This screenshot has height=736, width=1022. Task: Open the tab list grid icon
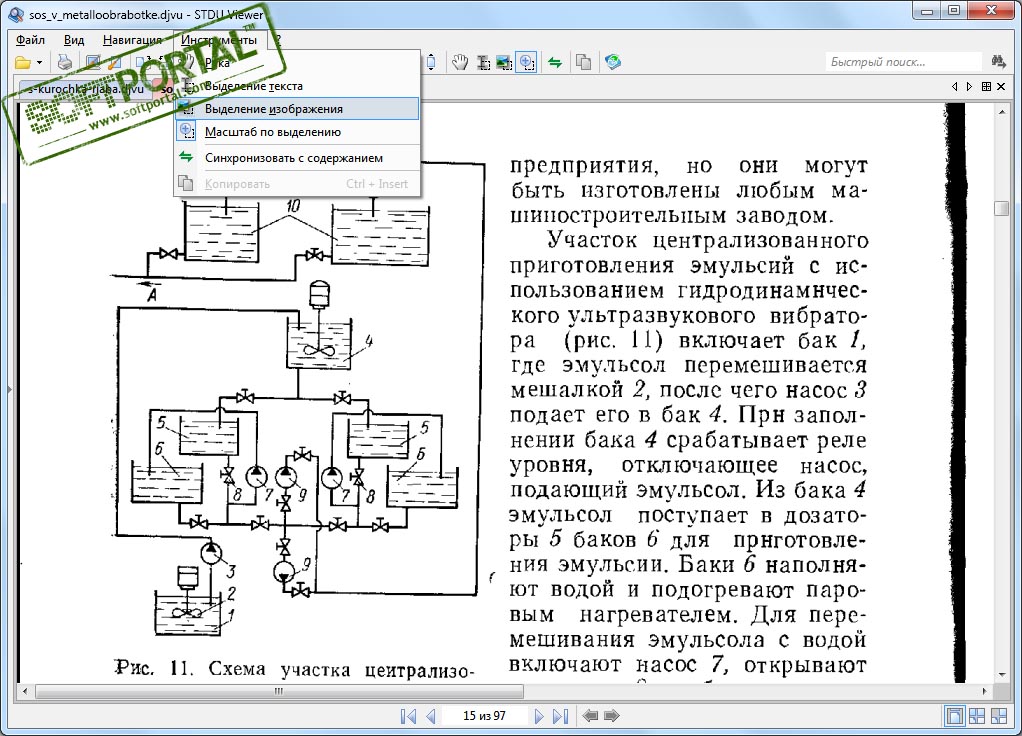click(986, 86)
